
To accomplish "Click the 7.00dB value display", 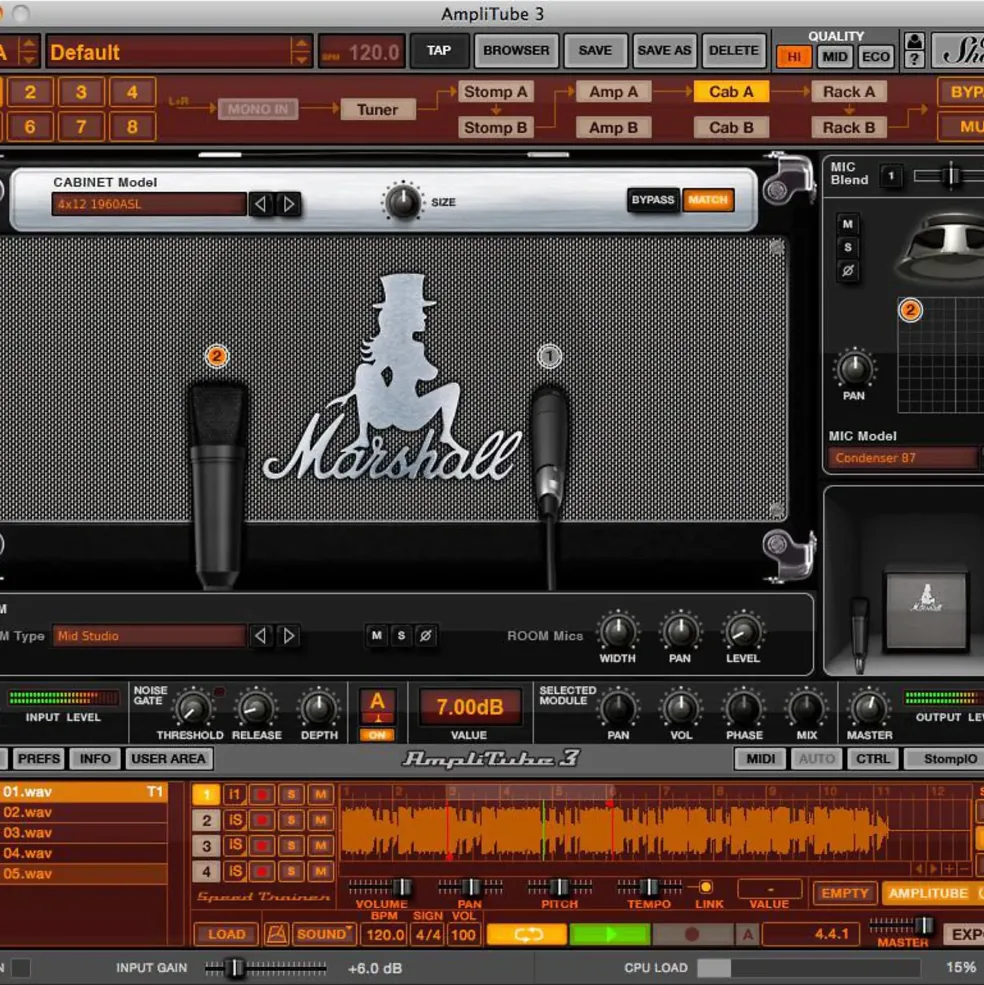I will click(469, 707).
